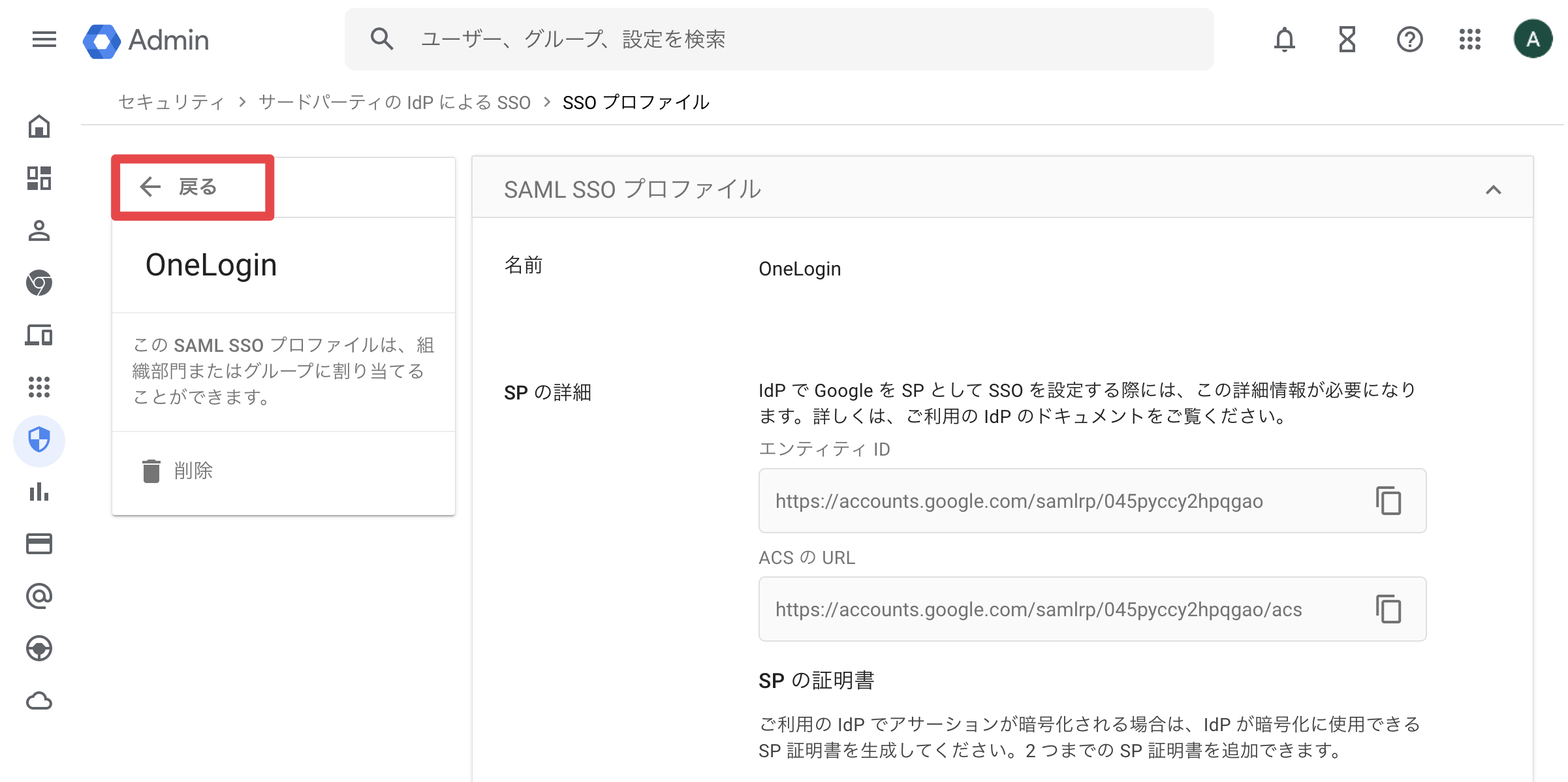This screenshot has width=1568, height=782.
Task: Open Users (person icon) in sidebar
Action: [39, 230]
